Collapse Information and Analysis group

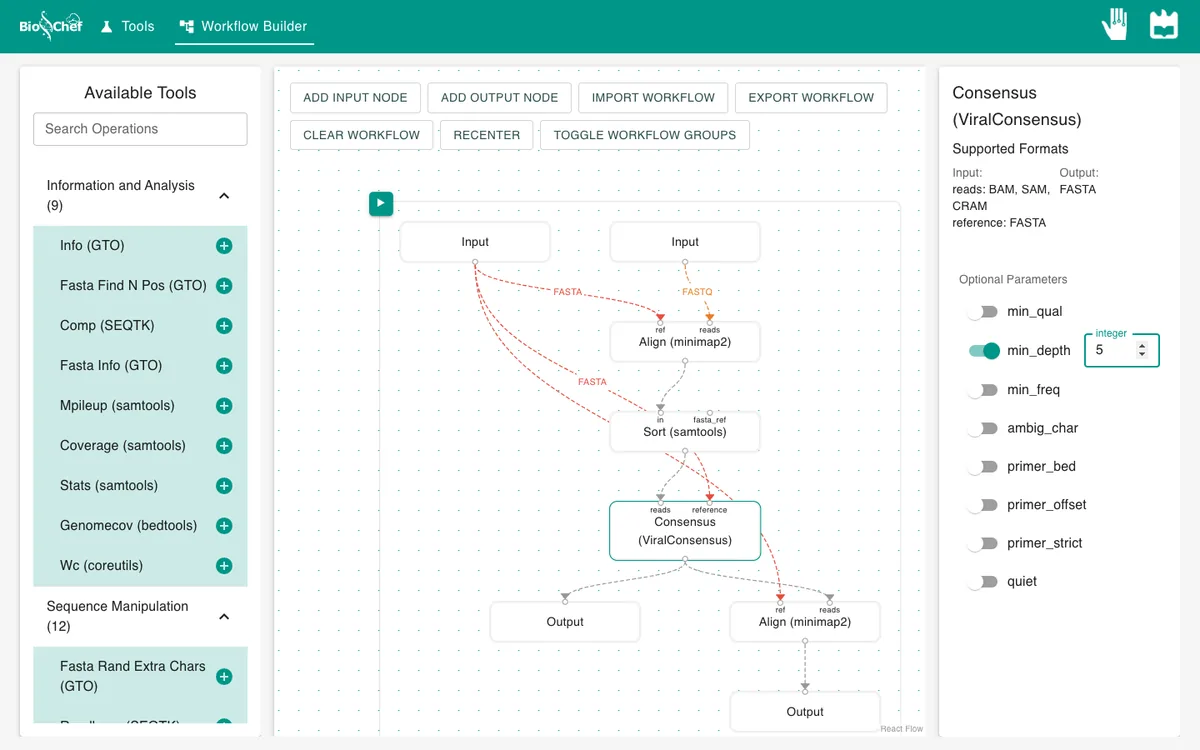point(224,196)
